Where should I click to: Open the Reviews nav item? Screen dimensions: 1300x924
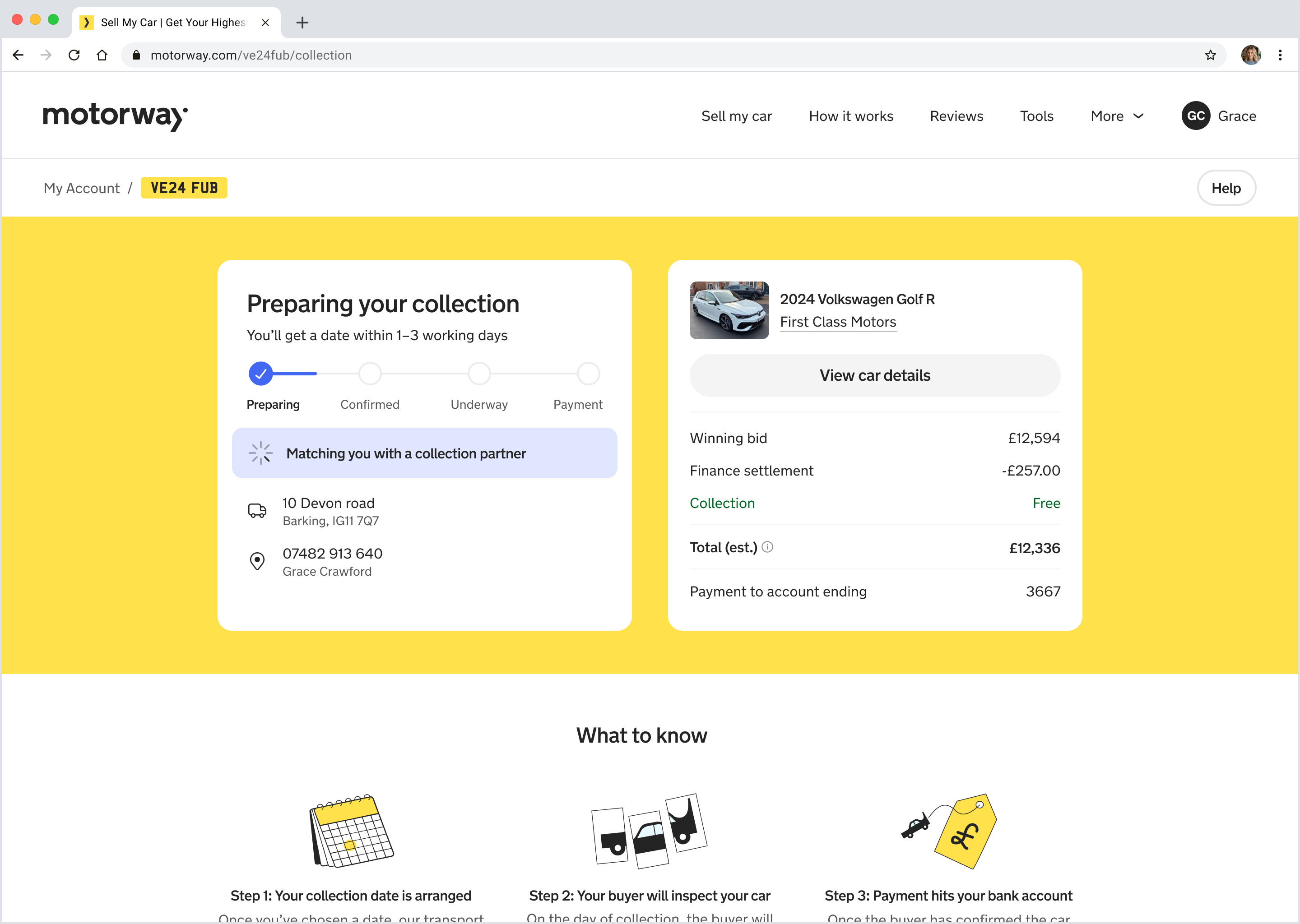click(956, 116)
